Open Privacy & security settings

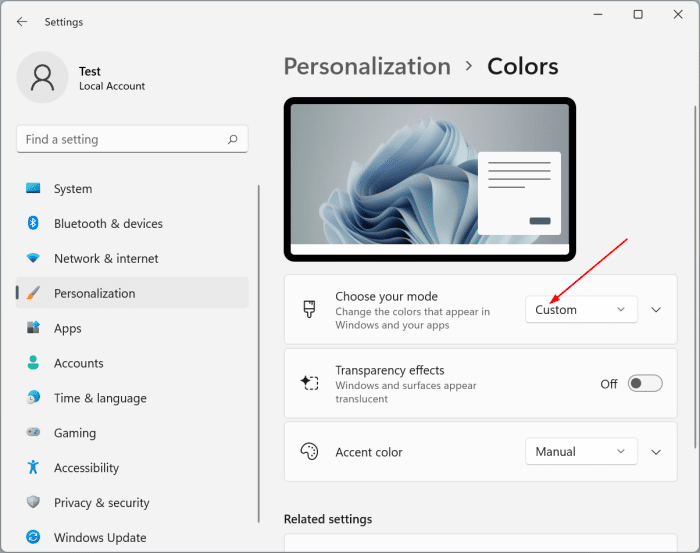pos(132,502)
